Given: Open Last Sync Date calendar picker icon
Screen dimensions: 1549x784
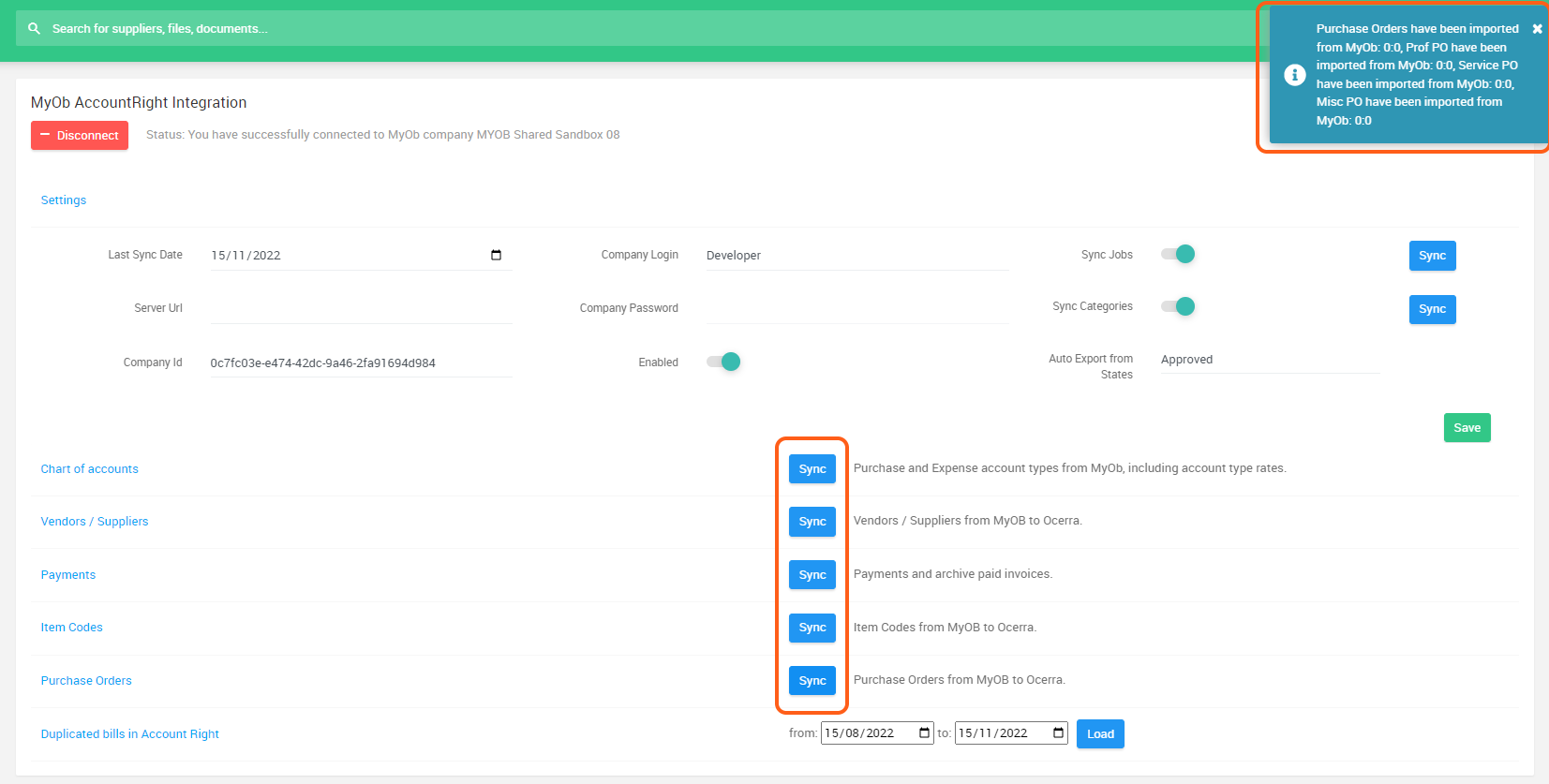Looking at the screenshot, I should 496,255.
